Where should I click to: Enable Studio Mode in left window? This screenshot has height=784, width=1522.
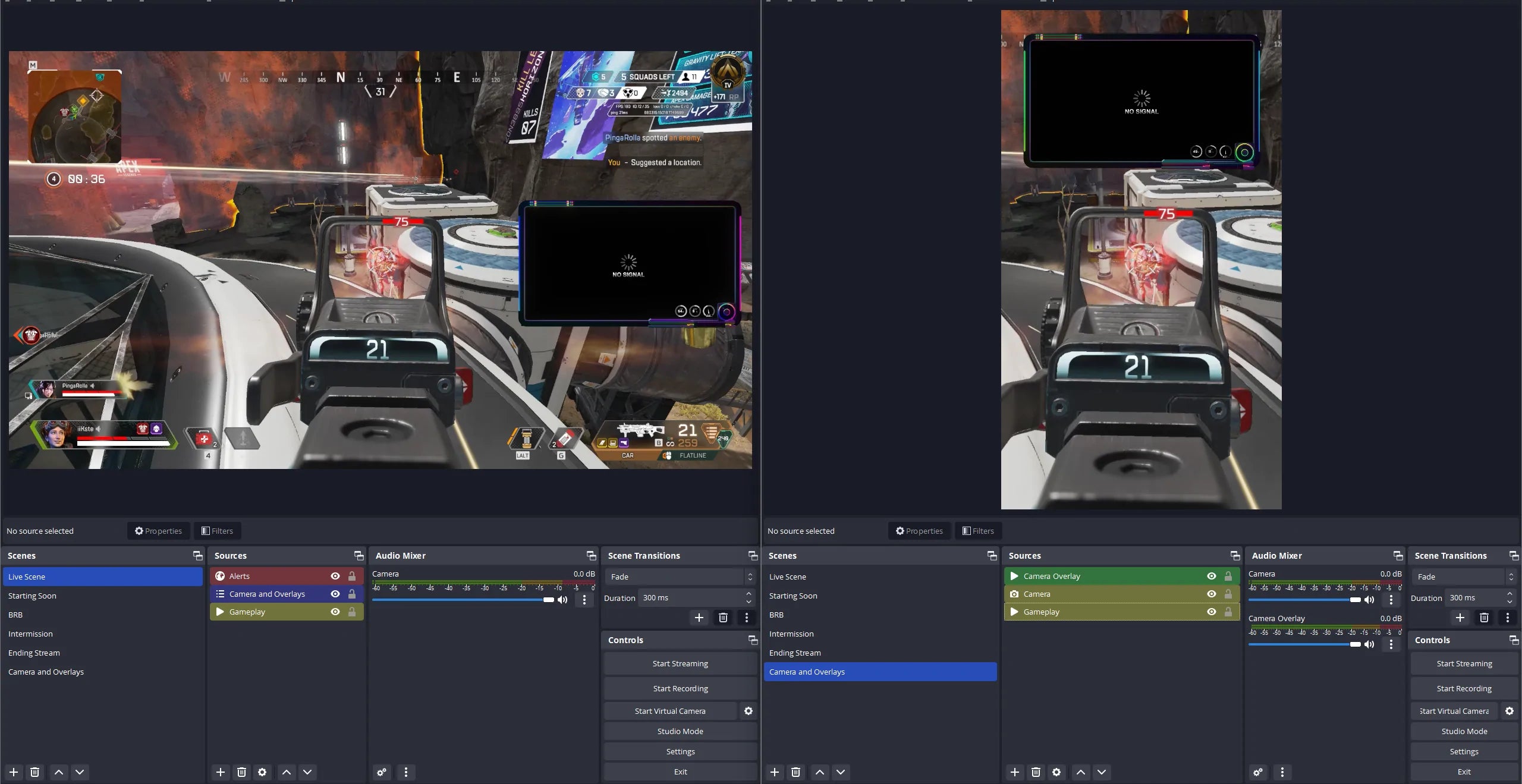680,731
